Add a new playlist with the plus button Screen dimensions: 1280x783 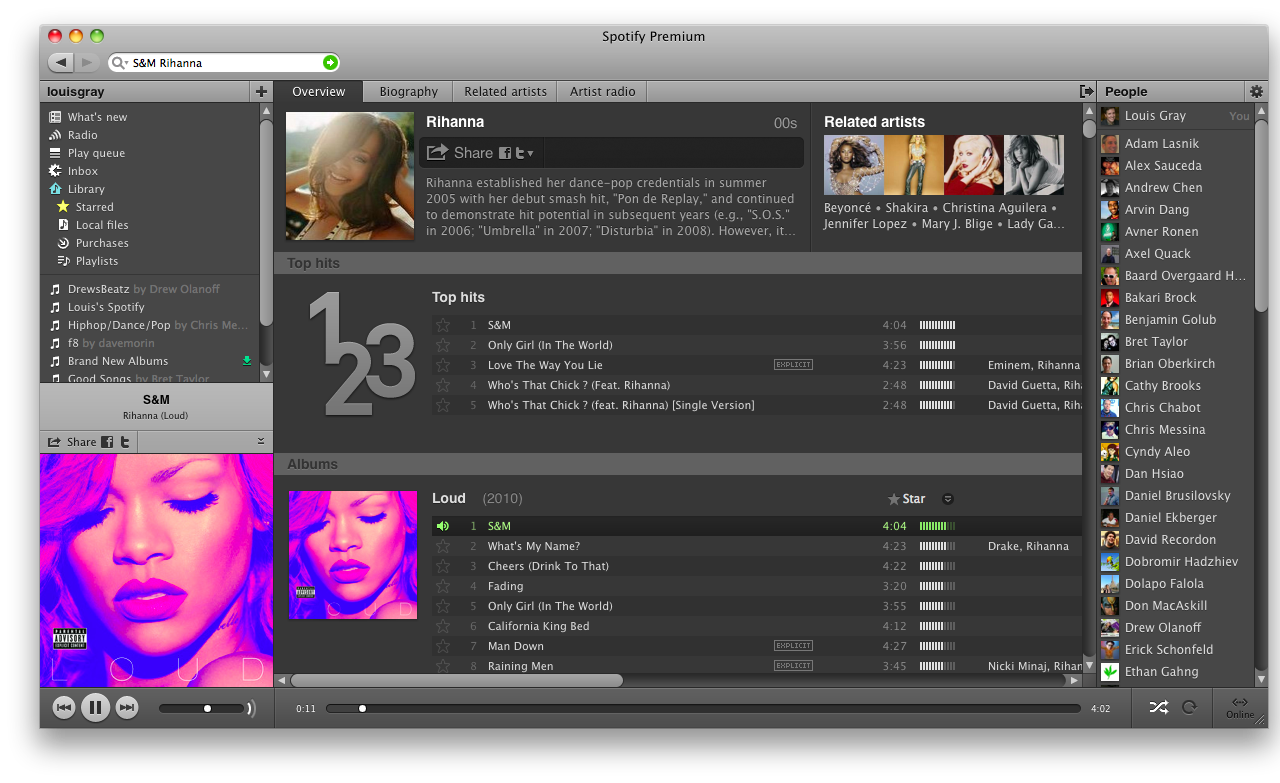coord(262,92)
